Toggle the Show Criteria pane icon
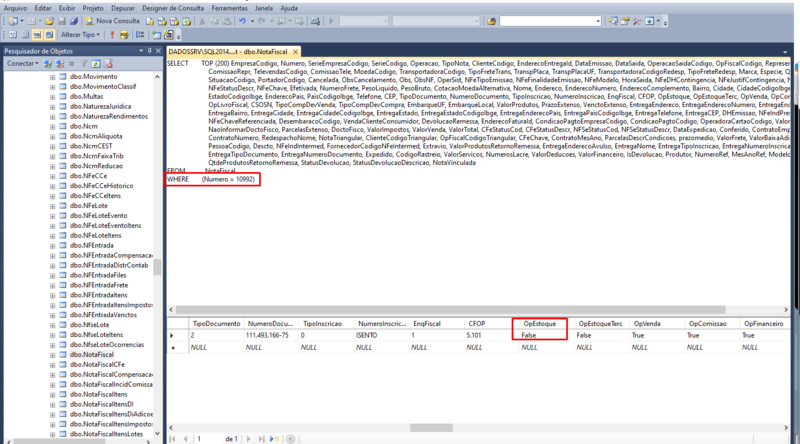 (25, 35)
